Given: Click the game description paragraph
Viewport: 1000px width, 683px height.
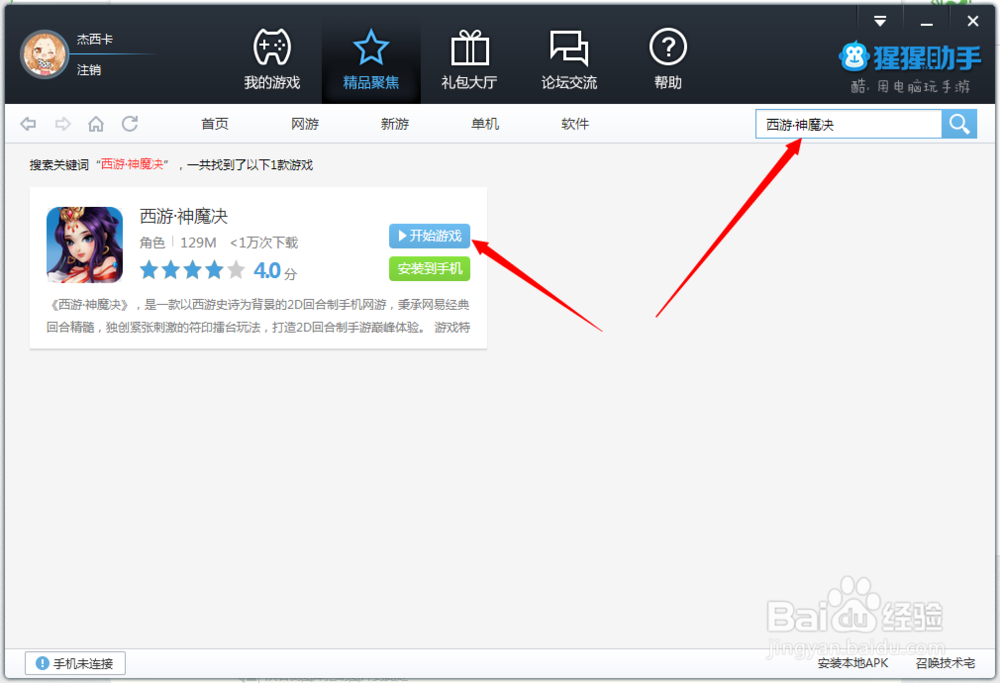Looking at the screenshot, I should pos(258,316).
